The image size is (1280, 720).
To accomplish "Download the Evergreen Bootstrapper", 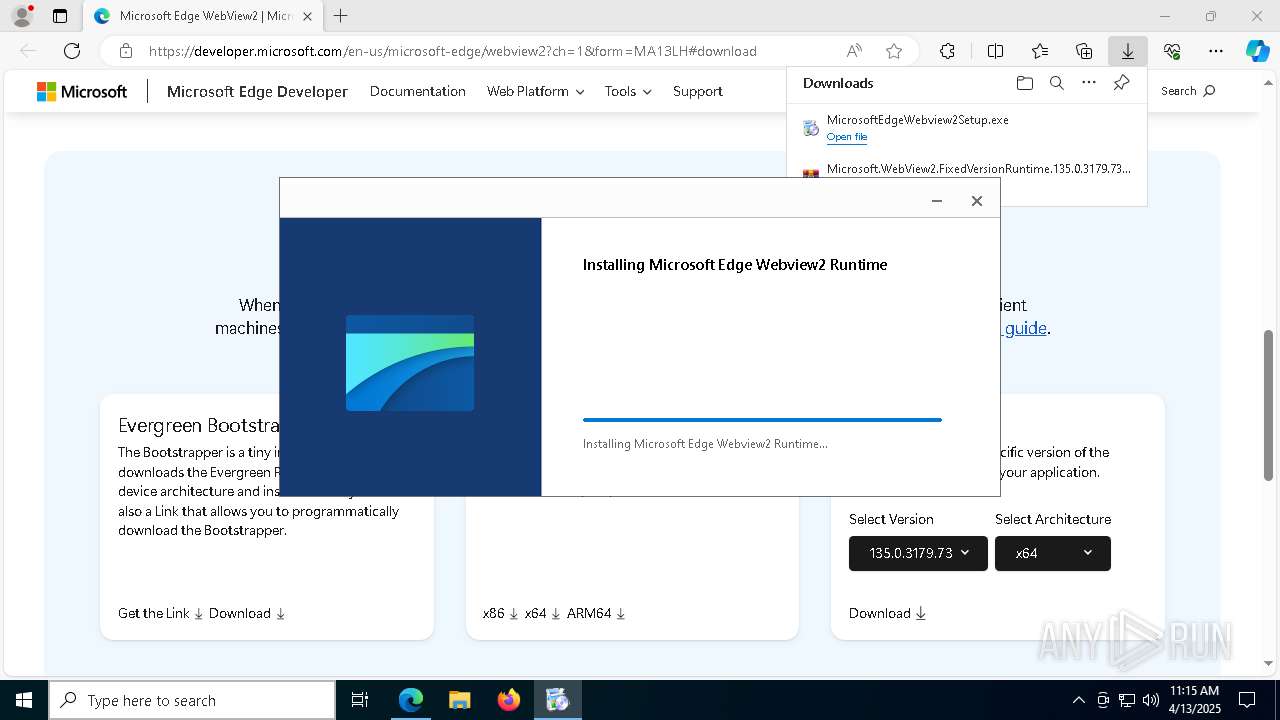I will [x=247, y=613].
